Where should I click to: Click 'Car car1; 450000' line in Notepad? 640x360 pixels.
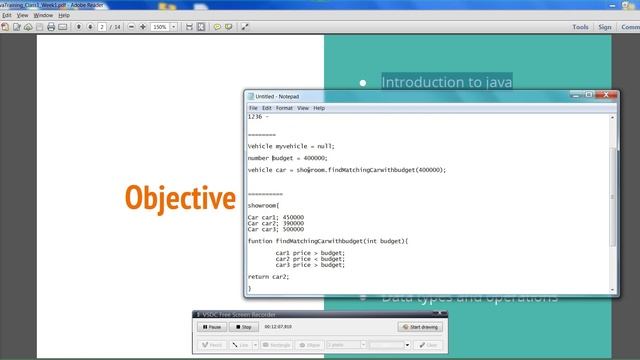pos(276,217)
